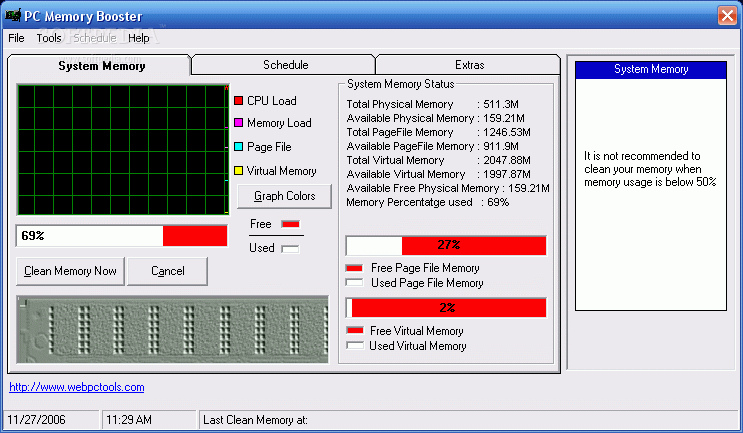The width and height of the screenshot is (743, 433).
Task: Click 'Available Physical Memory : 159.21M' text
Action: [435, 118]
